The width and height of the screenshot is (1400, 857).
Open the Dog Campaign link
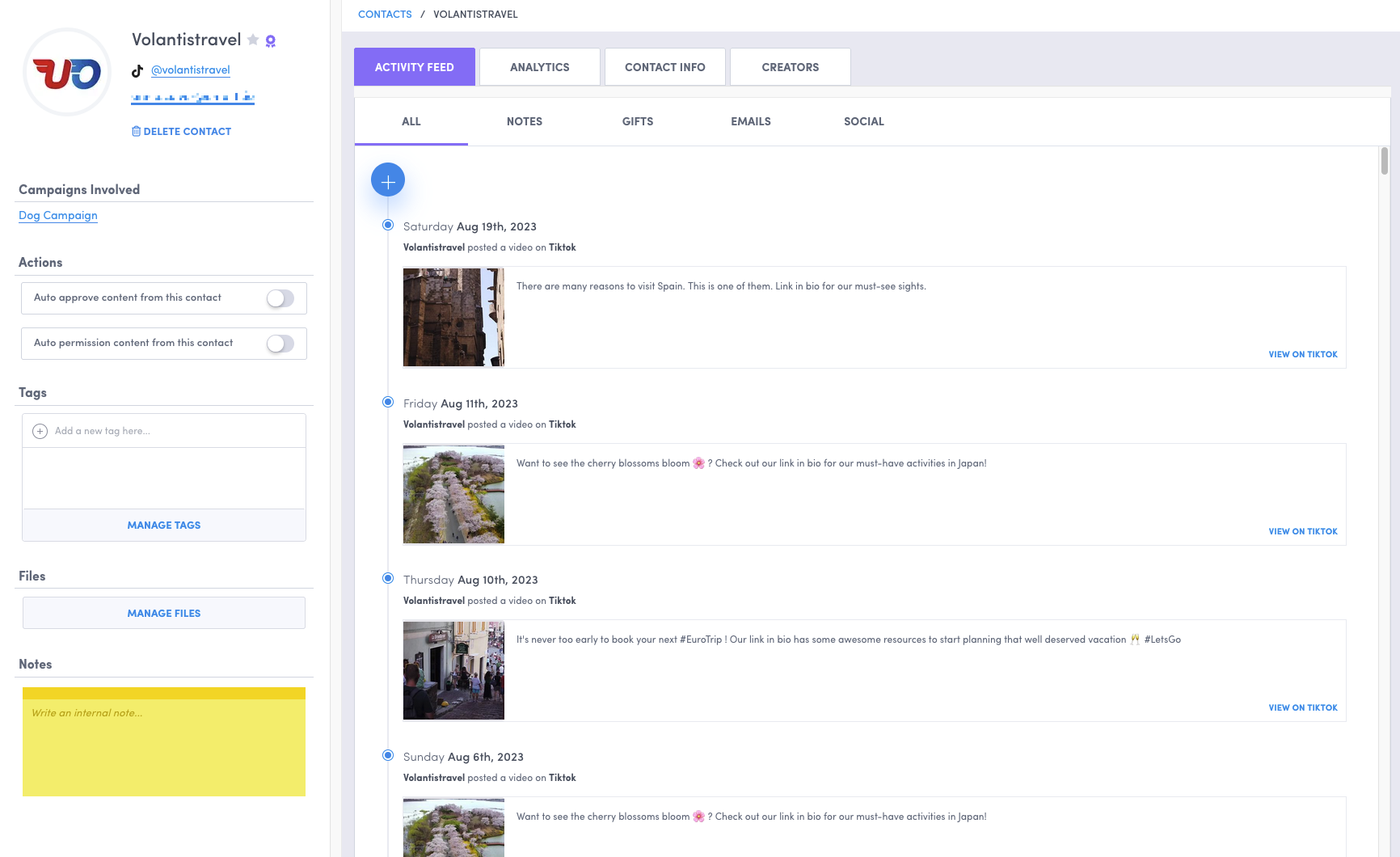(58, 215)
